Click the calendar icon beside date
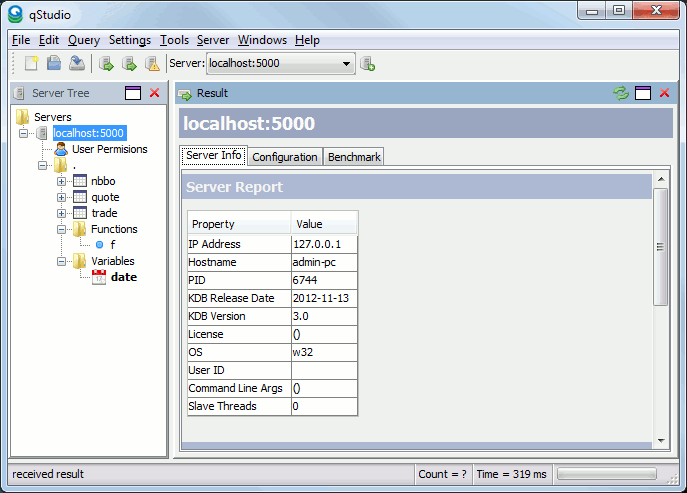687x493 pixels. coord(99,277)
